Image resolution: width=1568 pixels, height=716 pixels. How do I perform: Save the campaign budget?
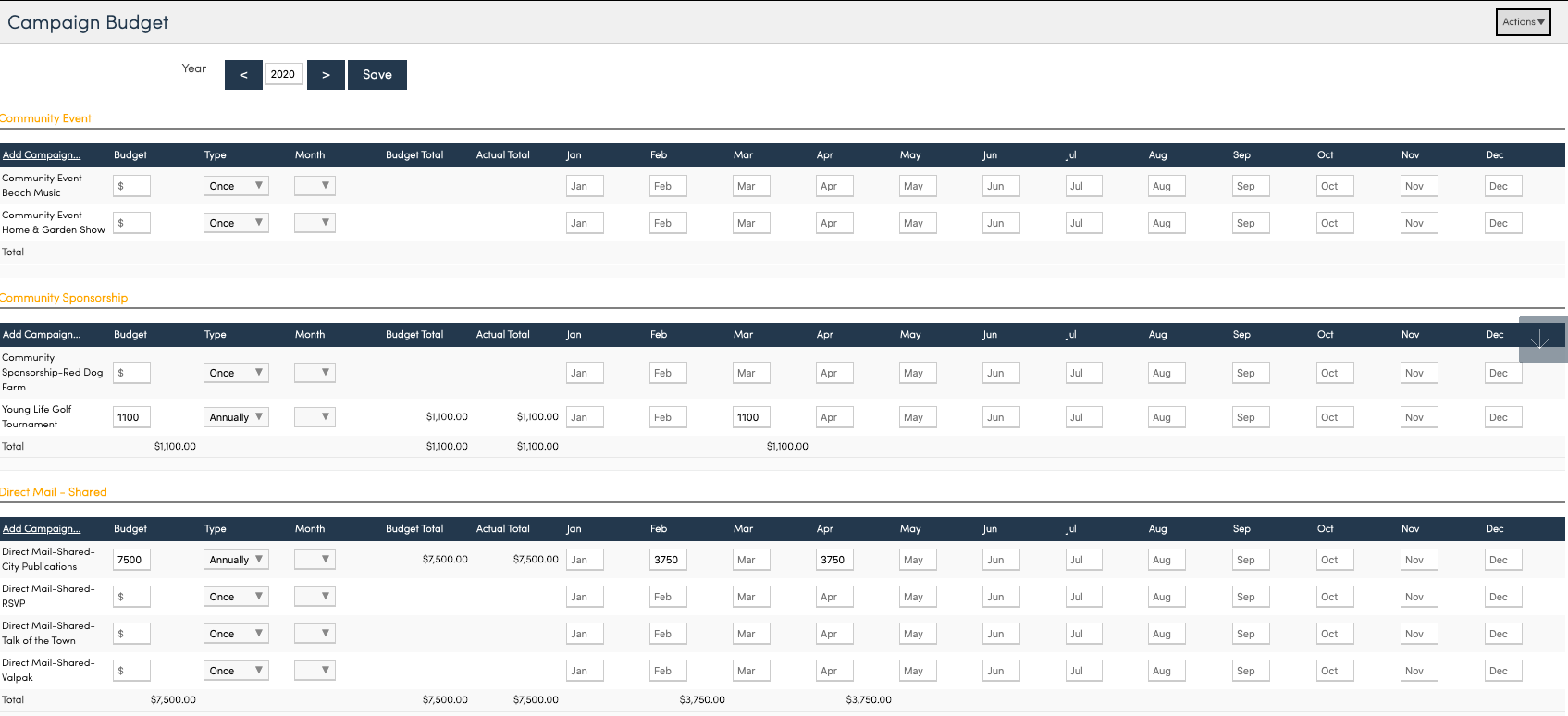click(x=377, y=75)
